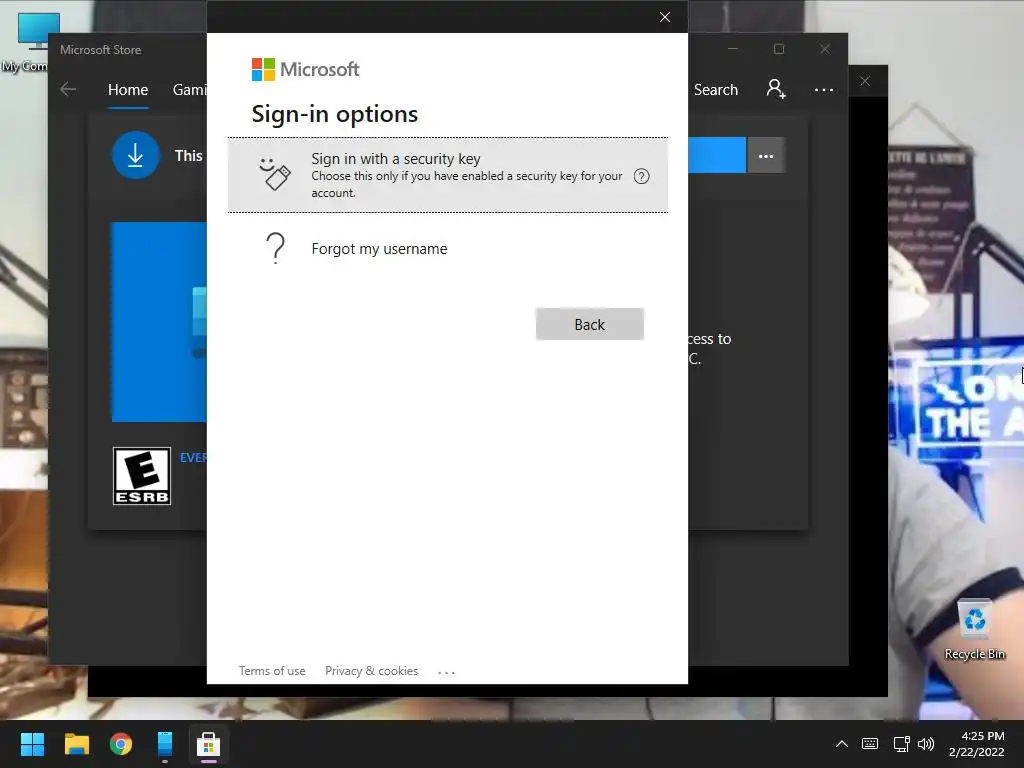Image resolution: width=1024 pixels, height=768 pixels.
Task: Choose Sign in with a security key
Action: point(447,175)
